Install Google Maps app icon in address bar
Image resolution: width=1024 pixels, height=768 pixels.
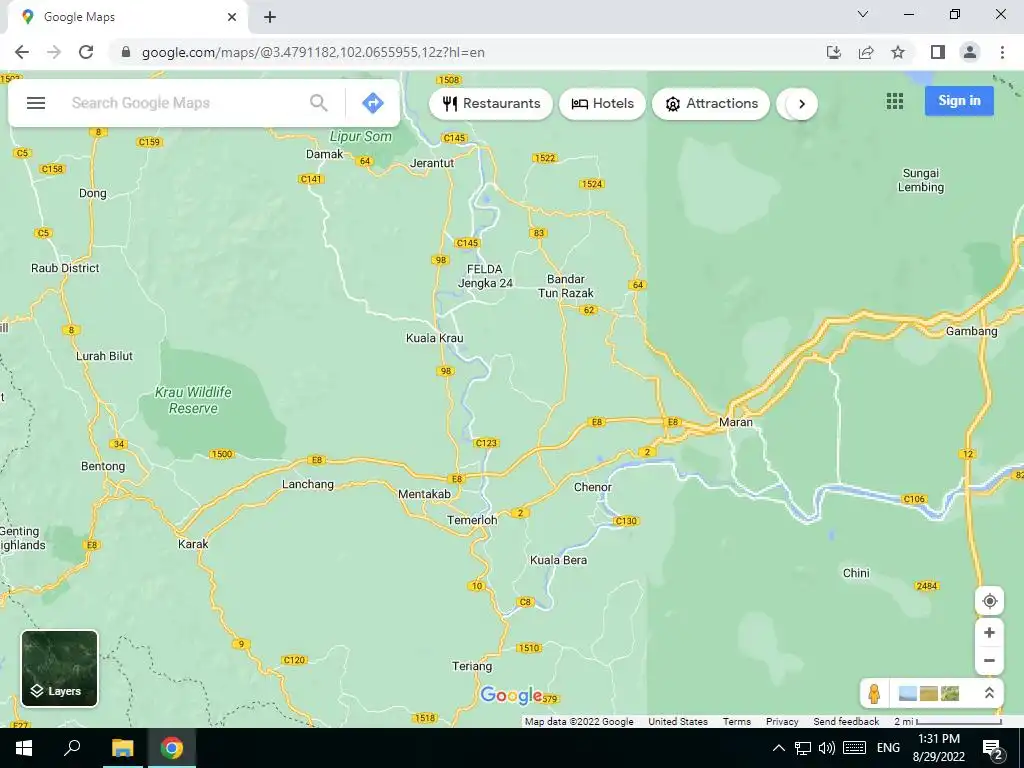(834, 52)
